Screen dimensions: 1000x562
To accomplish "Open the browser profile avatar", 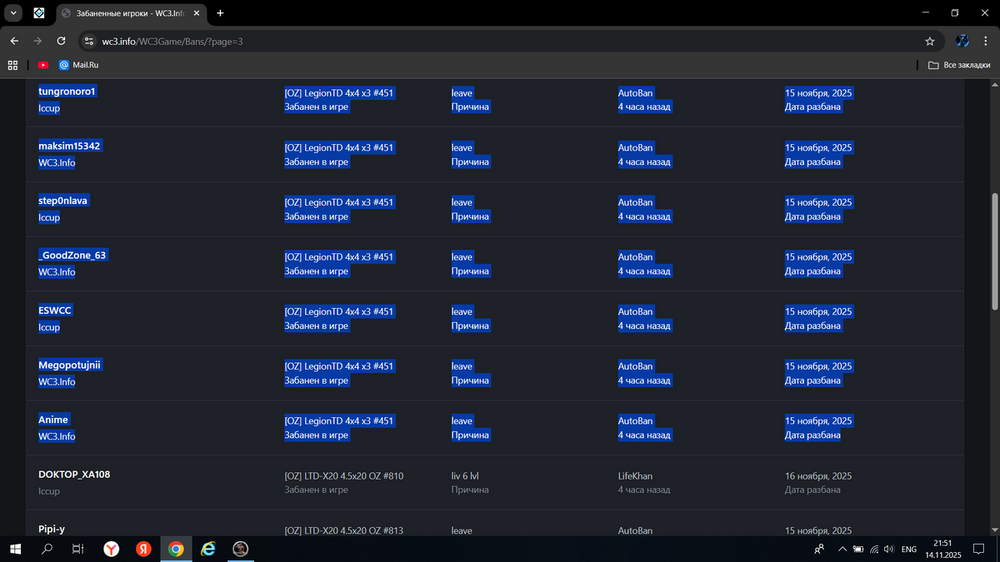I will (961, 41).
